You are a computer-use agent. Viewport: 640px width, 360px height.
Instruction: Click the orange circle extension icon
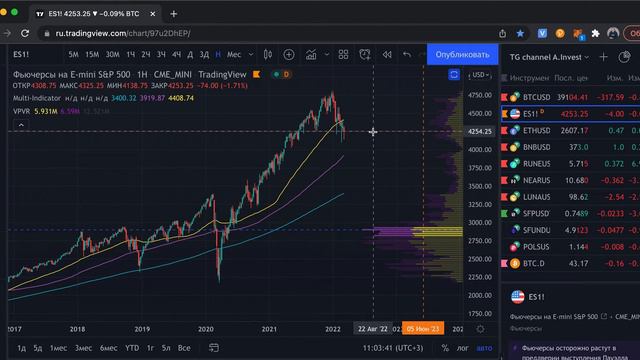tap(560, 33)
